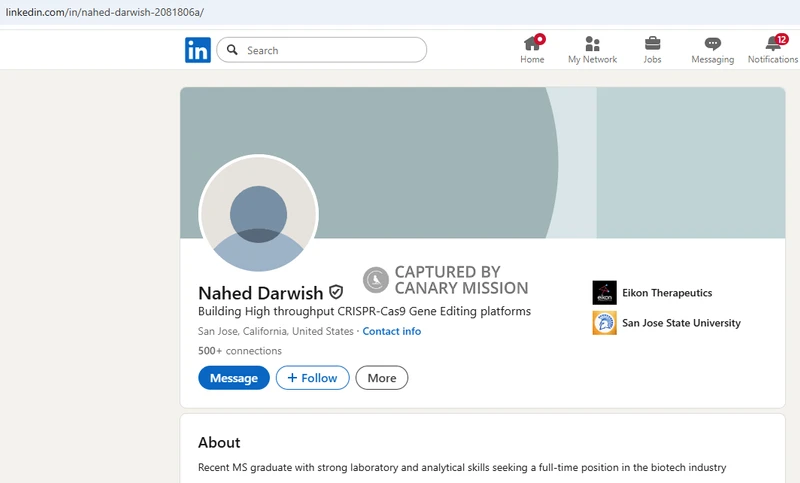This screenshot has width=800, height=483.
Task: Click the blue Message button
Action: coord(234,378)
